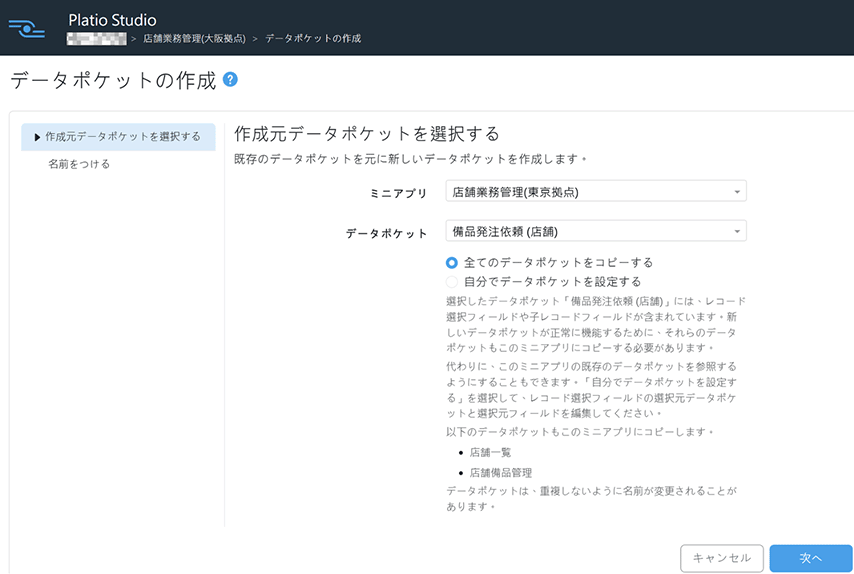
Task: Click データポケットの作成 breadcrumb item
Action: [x=313, y=39]
